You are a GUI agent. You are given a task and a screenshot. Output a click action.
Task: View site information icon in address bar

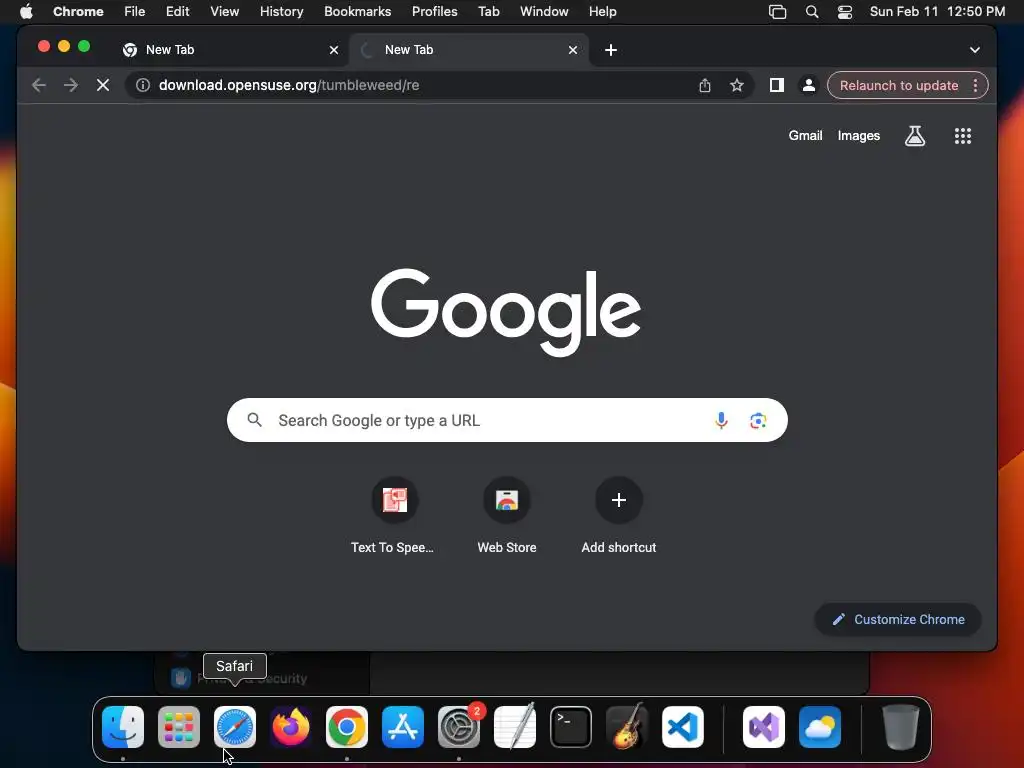[142, 85]
